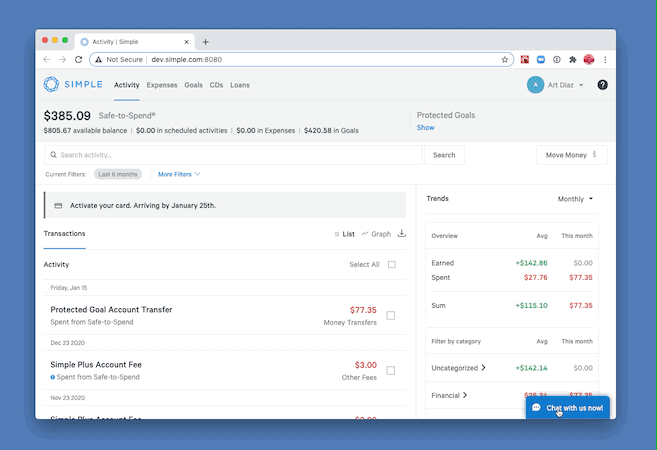
Task: Click the $385.09 Safe-to-Spend amount
Action: [x=67, y=116]
